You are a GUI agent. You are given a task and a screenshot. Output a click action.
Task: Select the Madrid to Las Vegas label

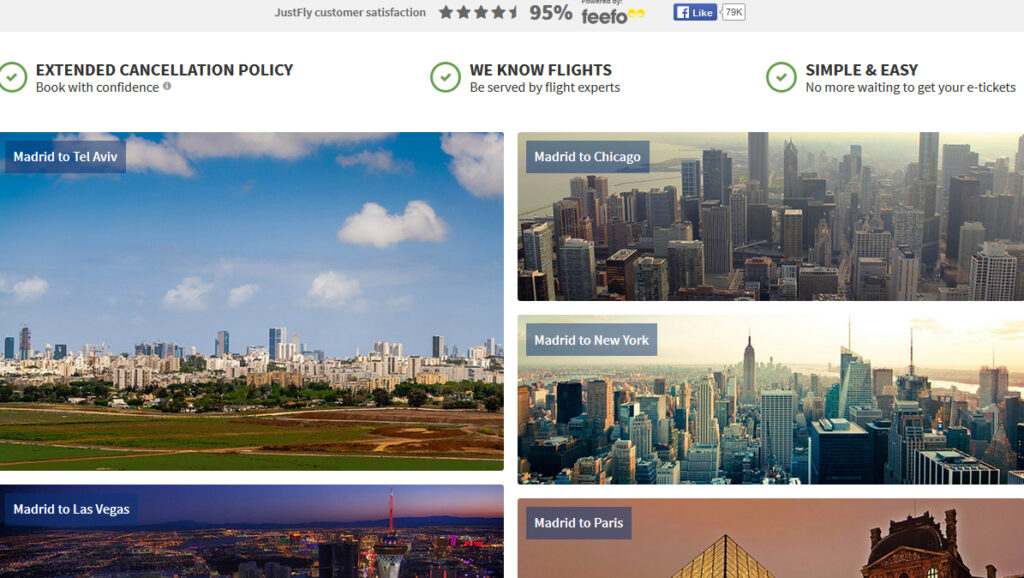pos(71,509)
